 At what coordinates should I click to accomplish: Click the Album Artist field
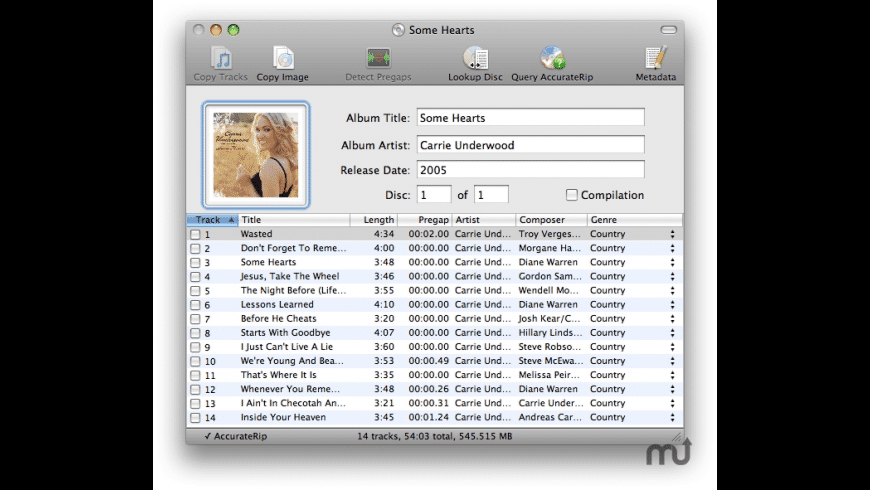[x=530, y=145]
